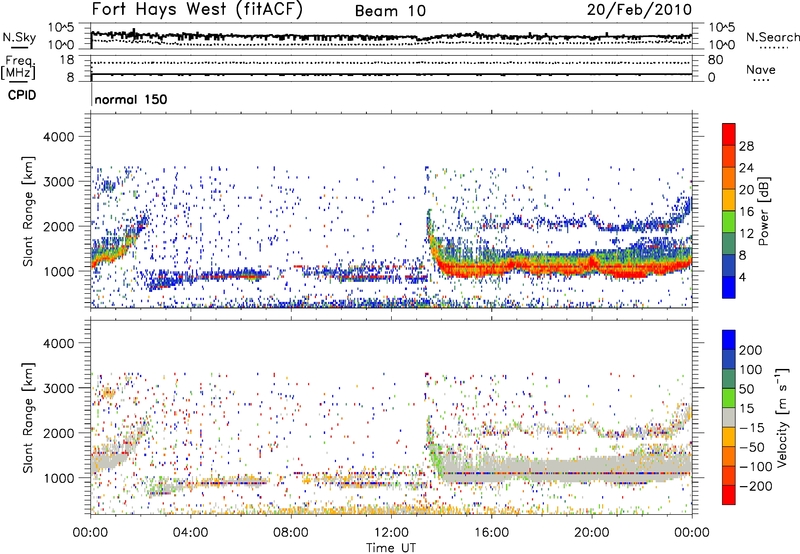This screenshot has height=554, width=800.
Task: Click the 4 dB colorbar tick label
Action: 742,278
